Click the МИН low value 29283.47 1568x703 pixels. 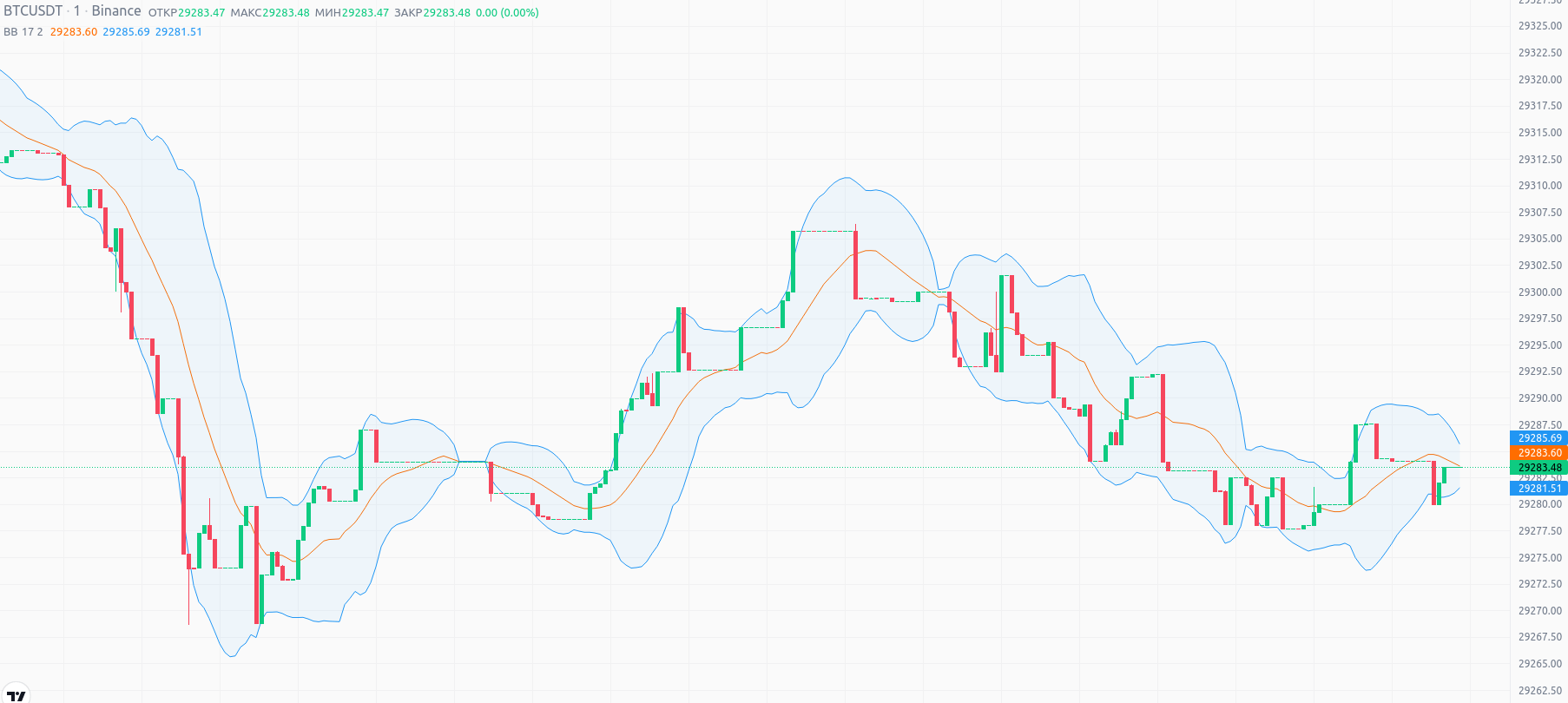(365, 13)
